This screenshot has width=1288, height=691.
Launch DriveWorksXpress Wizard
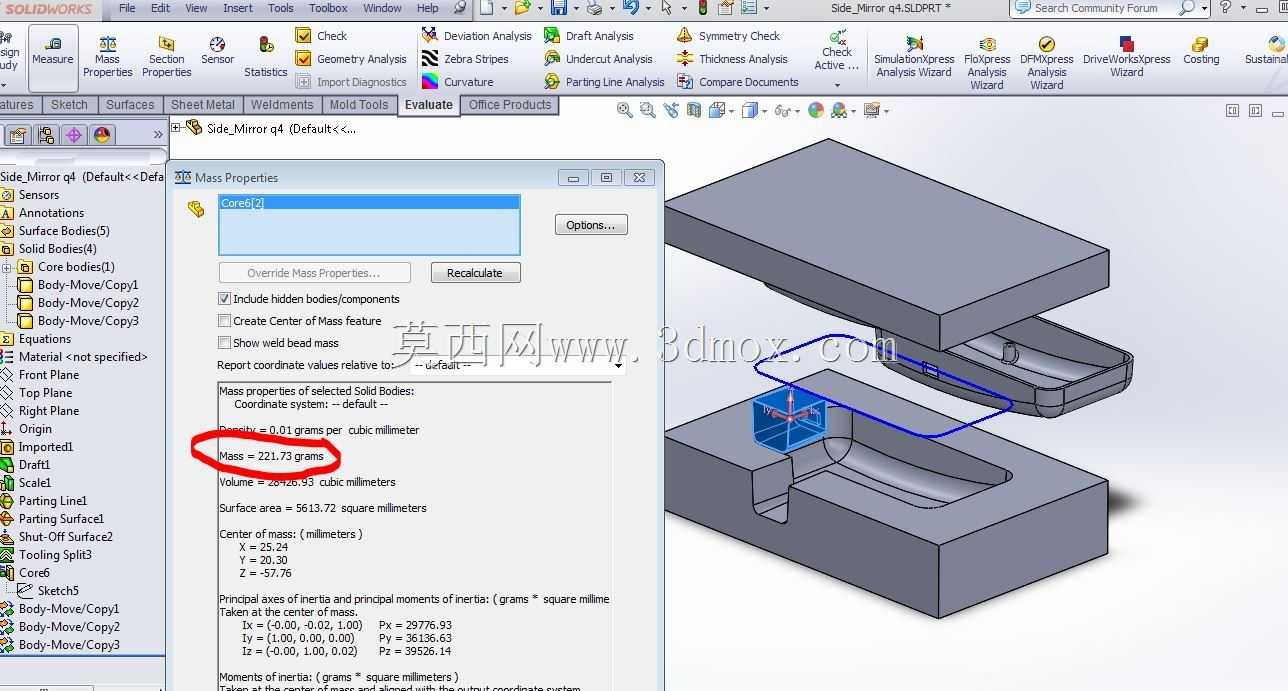pos(1126,58)
